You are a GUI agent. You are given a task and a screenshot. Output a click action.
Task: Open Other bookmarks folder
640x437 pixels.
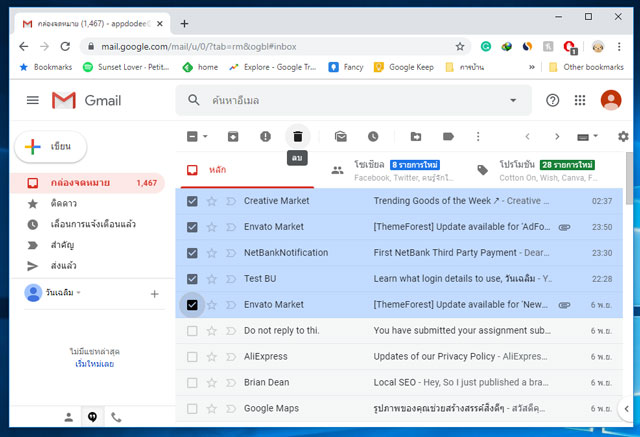click(x=587, y=67)
